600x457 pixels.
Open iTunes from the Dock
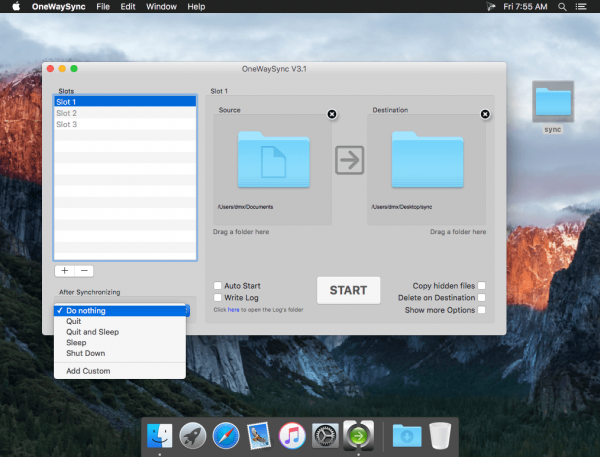pyautogui.click(x=292, y=436)
